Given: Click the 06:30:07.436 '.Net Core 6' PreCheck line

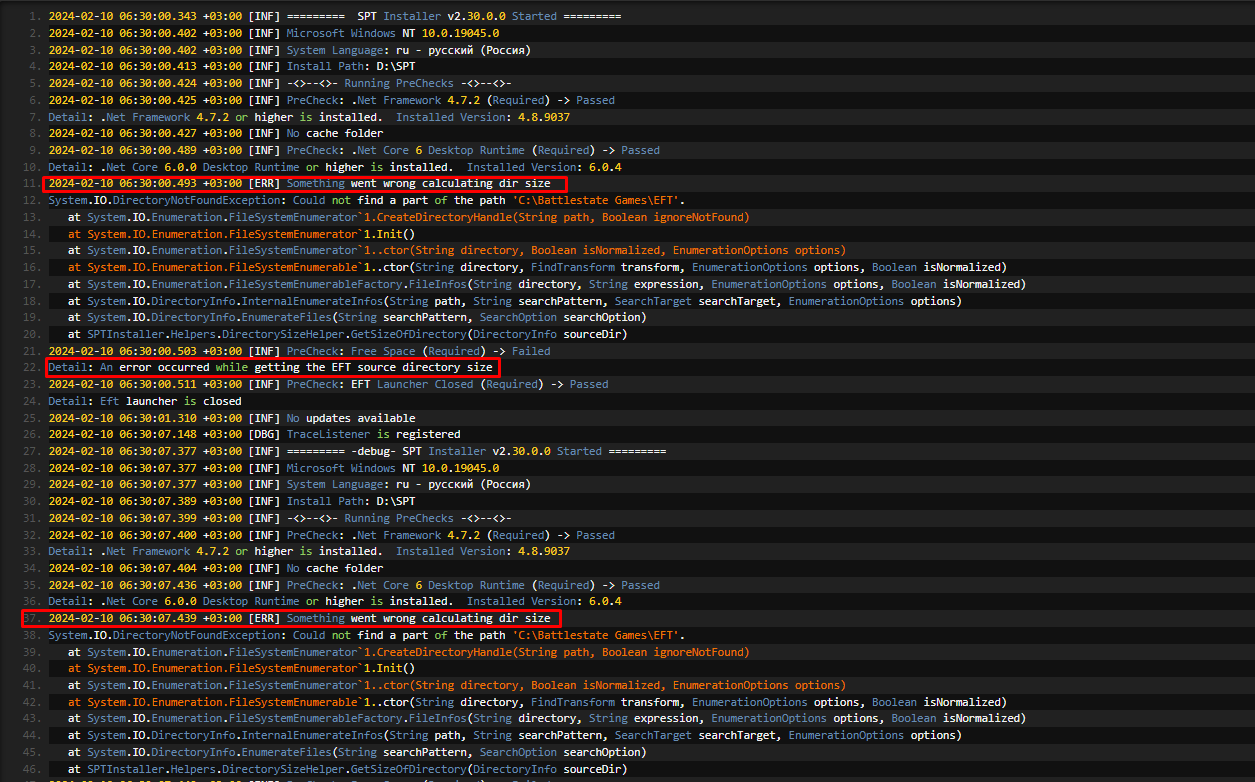Looking at the screenshot, I should click(x=354, y=585).
